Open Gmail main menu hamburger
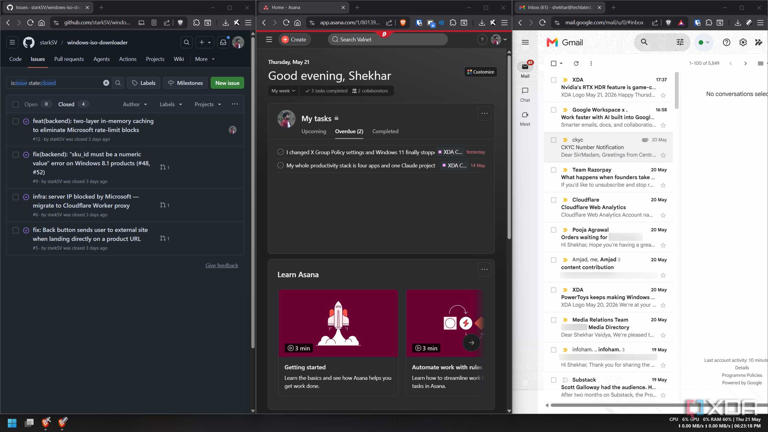 [525, 43]
